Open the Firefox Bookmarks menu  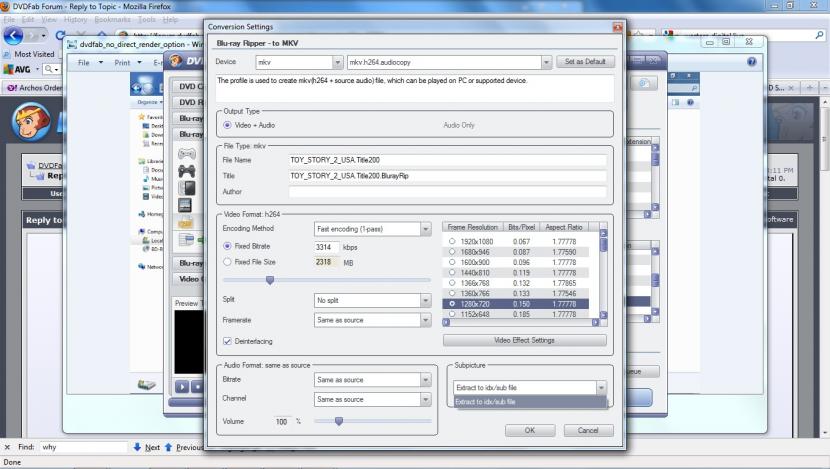point(112,20)
